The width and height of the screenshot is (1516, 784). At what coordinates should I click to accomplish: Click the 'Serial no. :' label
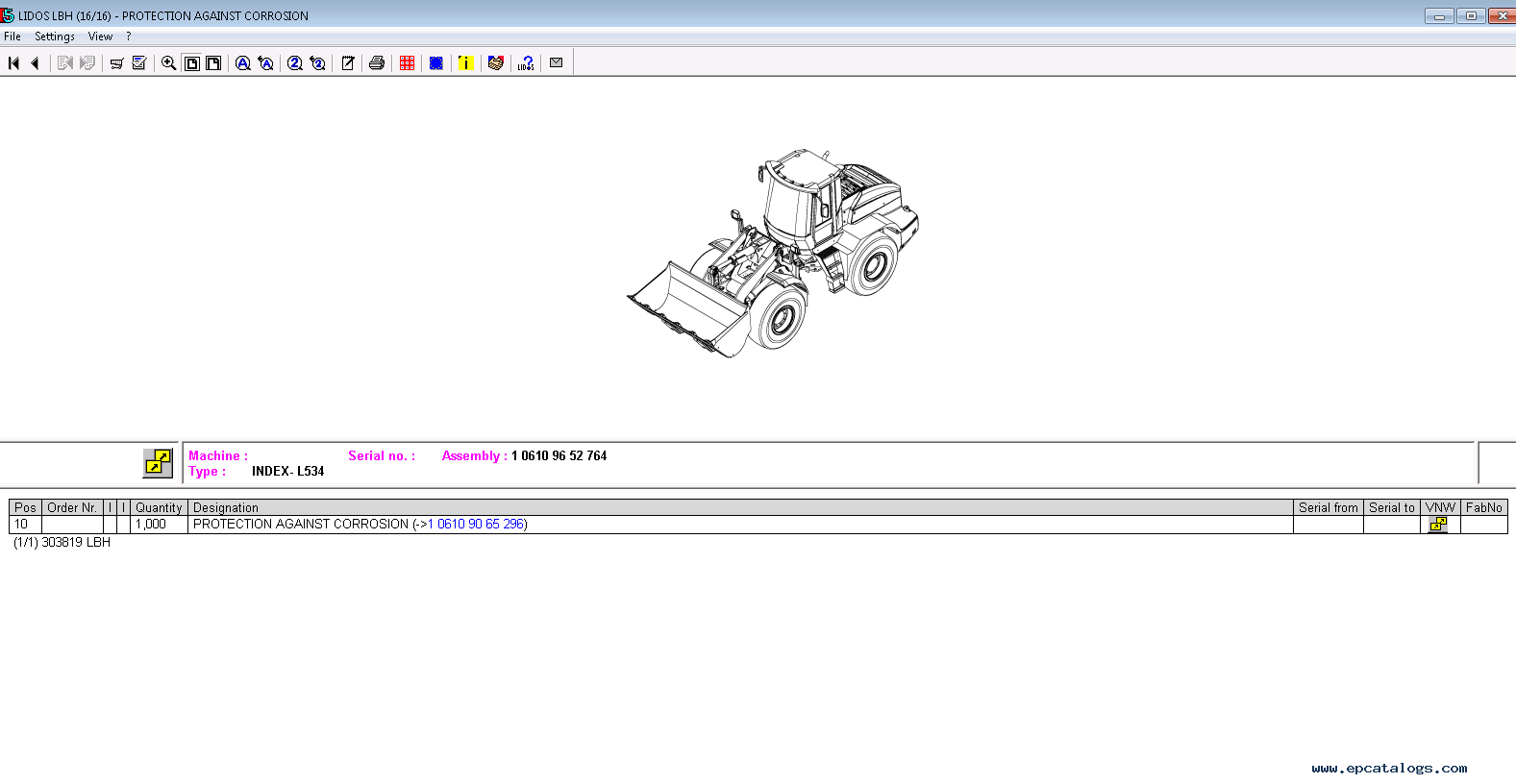tap(382, 456)
